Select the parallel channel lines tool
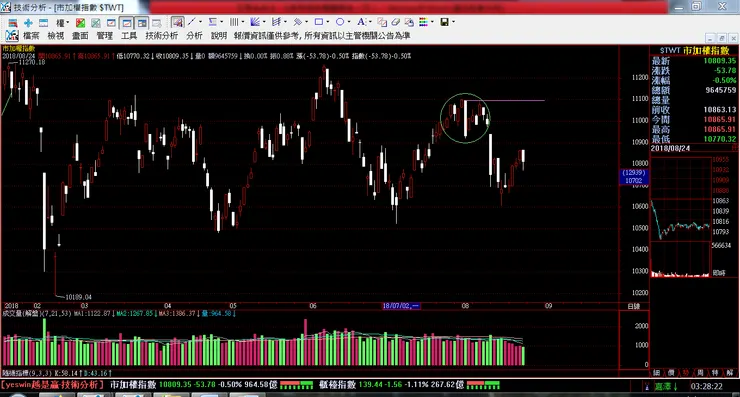Viewport: 740px width, 397px height. click(x=276, y=22)
